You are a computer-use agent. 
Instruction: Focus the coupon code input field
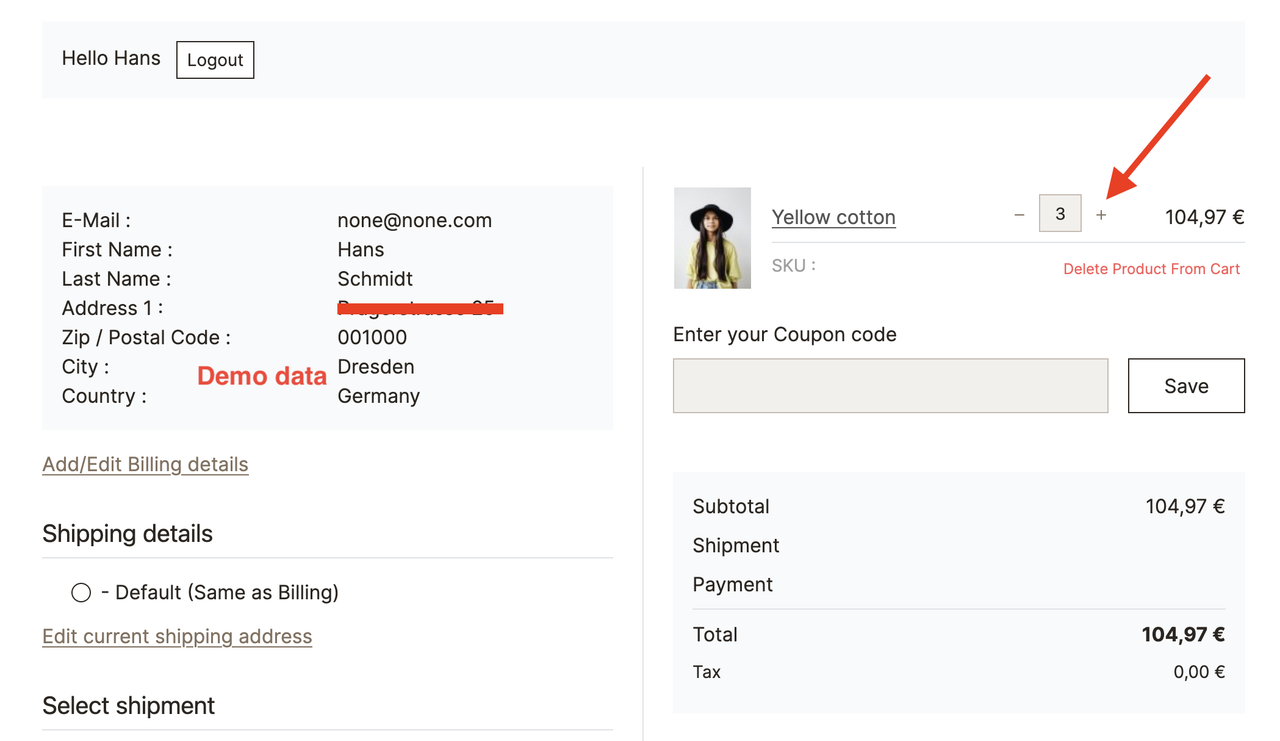[890, 386]
